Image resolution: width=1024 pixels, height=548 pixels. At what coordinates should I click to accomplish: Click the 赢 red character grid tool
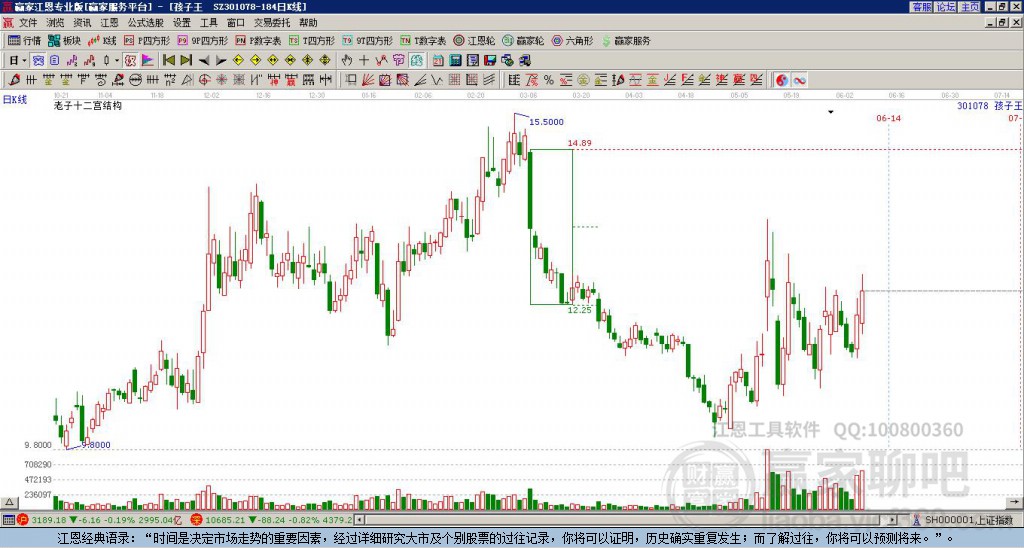coord(289,80)
